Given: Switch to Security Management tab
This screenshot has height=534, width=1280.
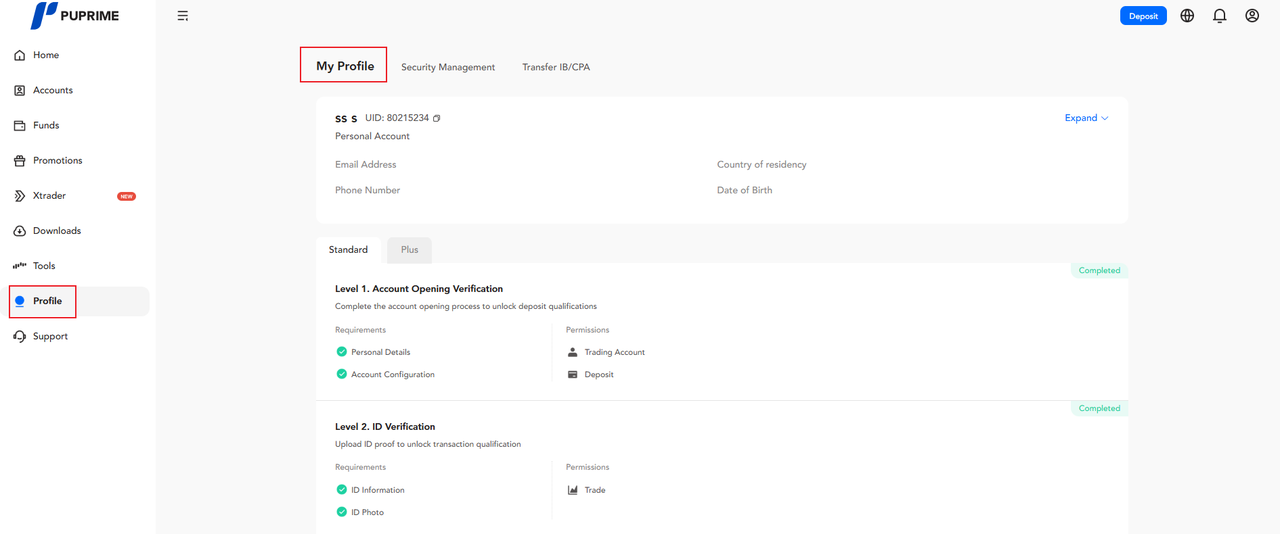Looking at the screenshot, I should (x=448, y=67).
